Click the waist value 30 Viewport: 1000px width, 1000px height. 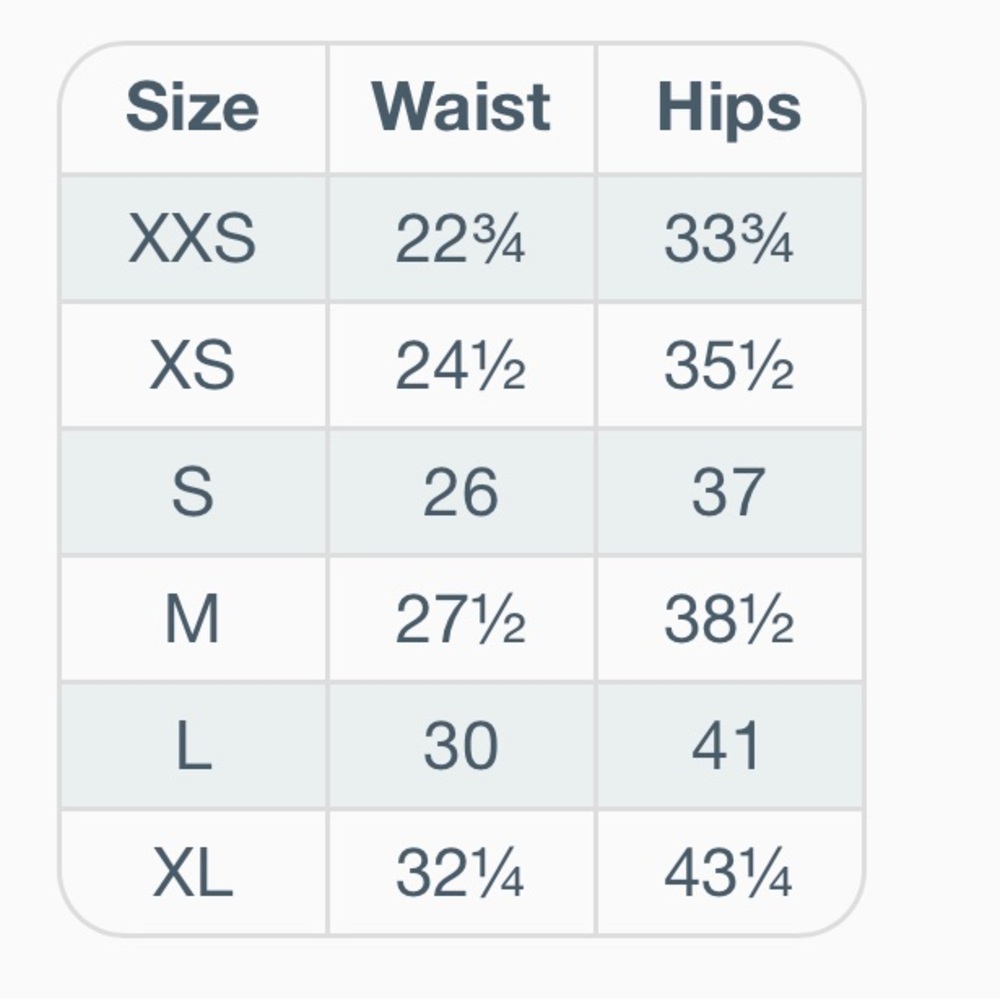click(x=461, y=746)
